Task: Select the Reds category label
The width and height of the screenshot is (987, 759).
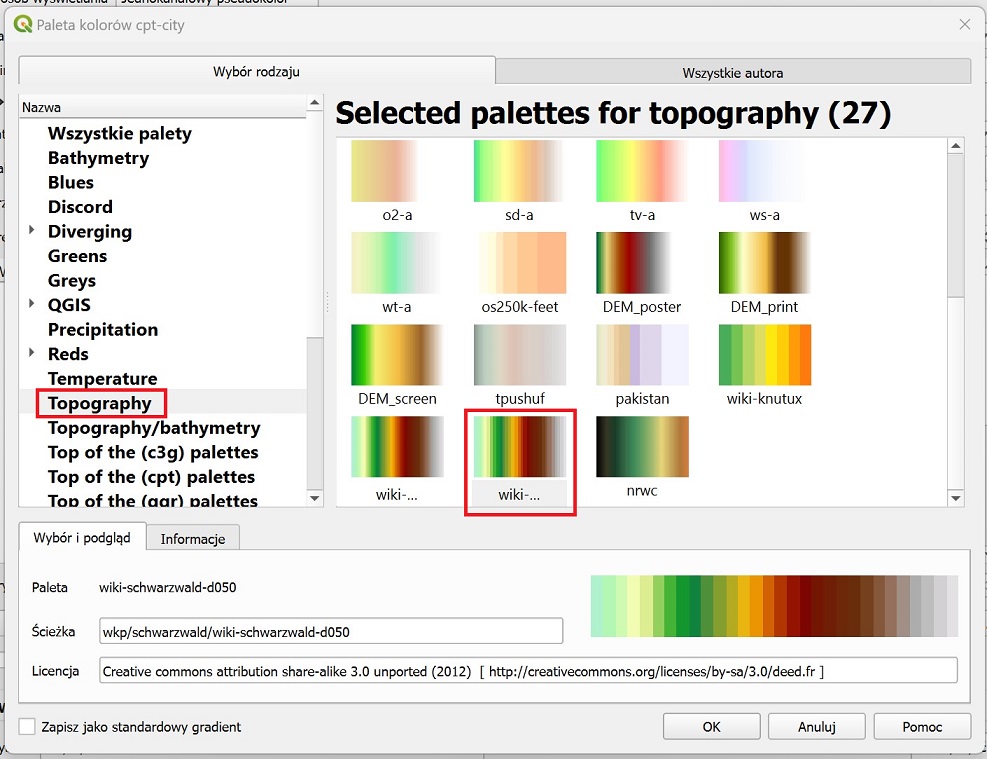Action: (x=68, y=354)
